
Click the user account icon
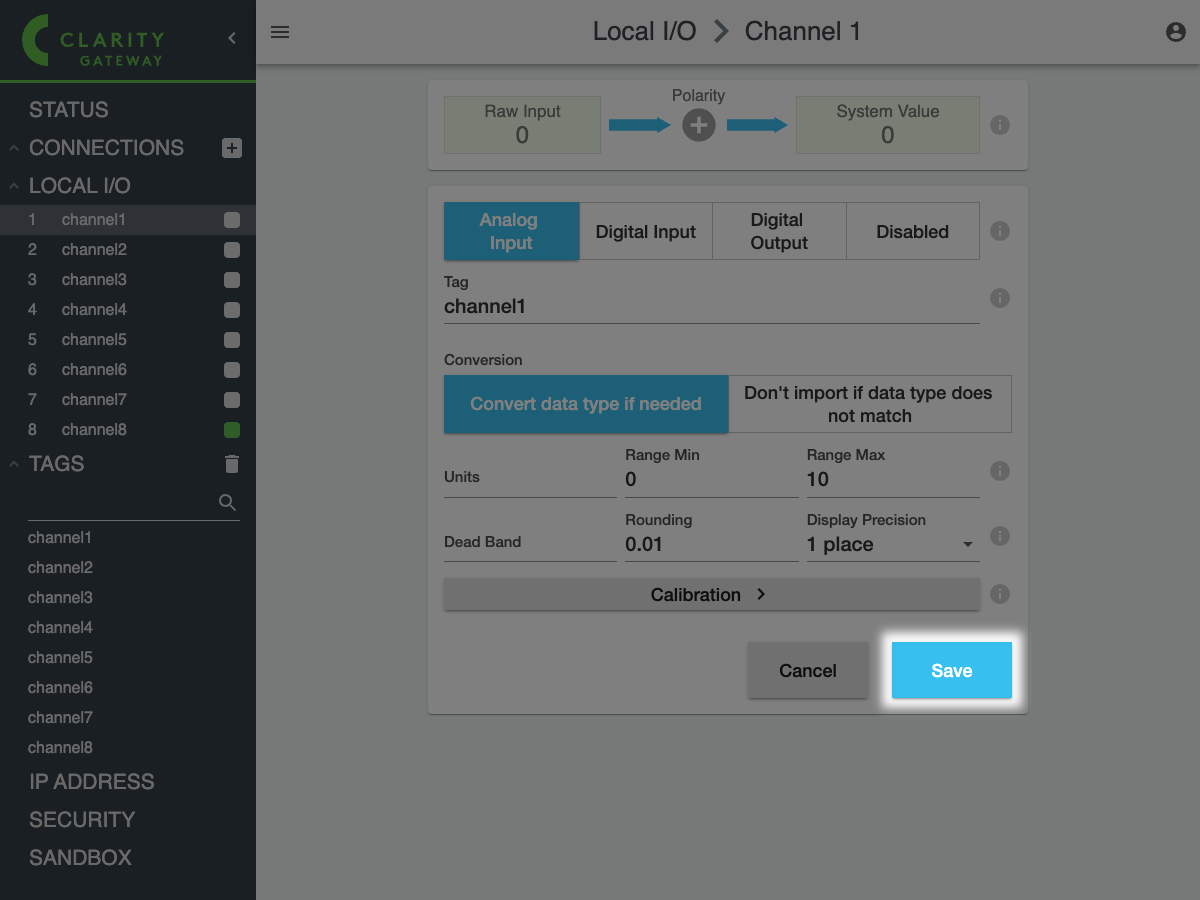[1176, 32]
